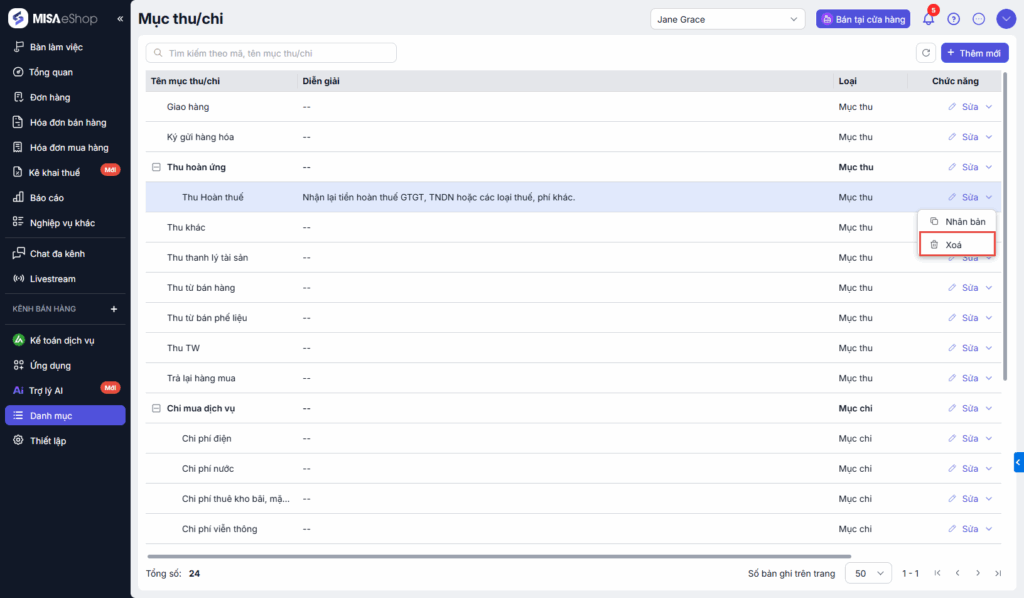This screenshot has height=598, width=1024.
Task: Open records per page dropdown showing 50
Action: 869,573
